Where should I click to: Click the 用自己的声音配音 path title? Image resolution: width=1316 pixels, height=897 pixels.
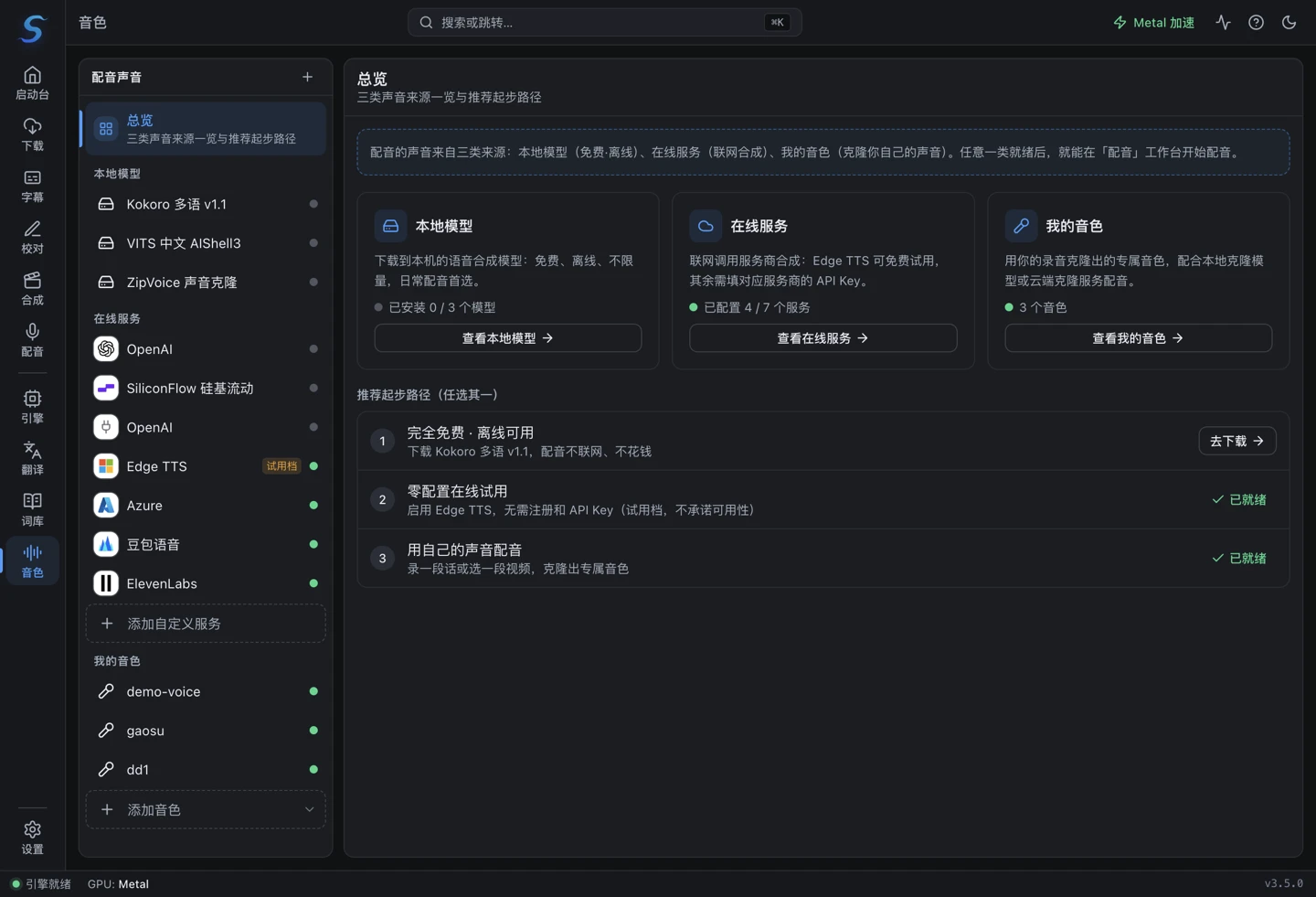point(464,550)
